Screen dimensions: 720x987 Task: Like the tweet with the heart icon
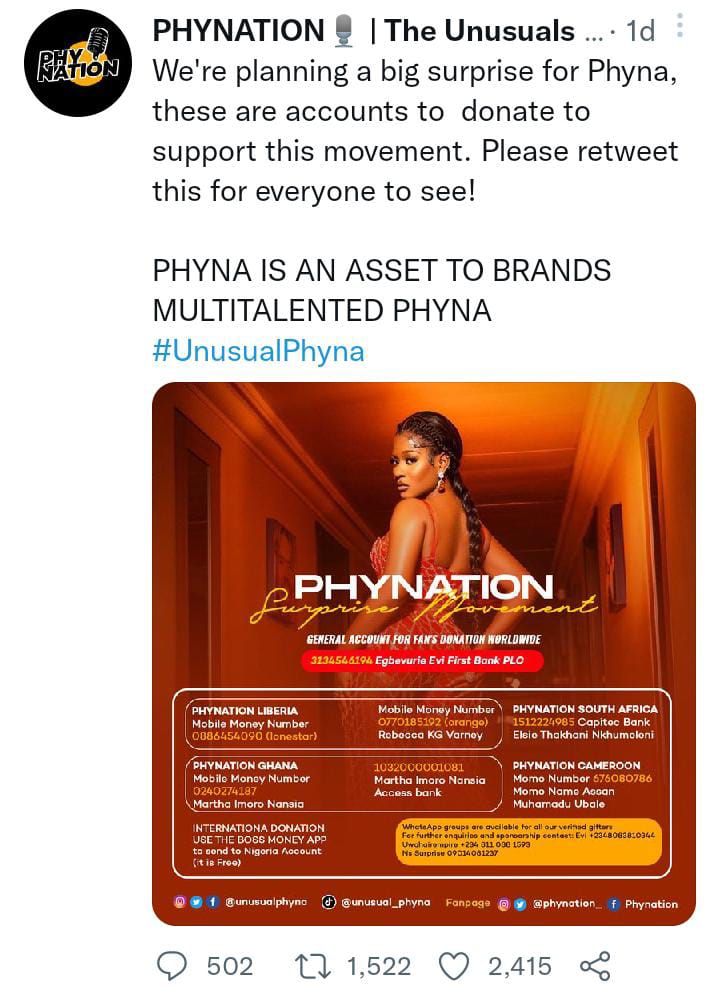click(455, 965)
